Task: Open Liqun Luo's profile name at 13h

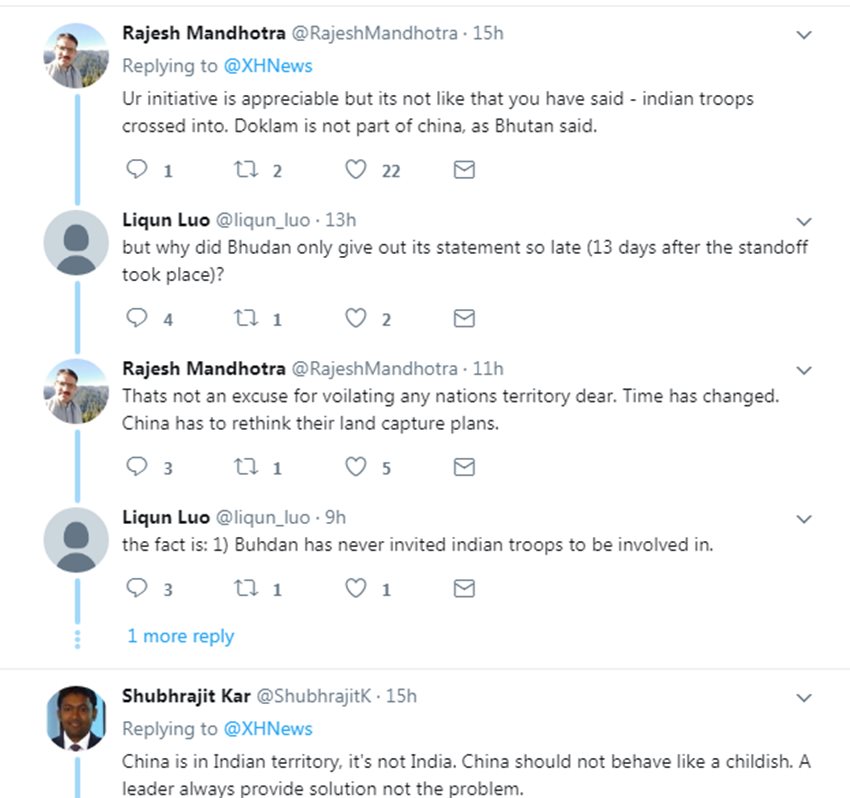Action: click(166, 219)
